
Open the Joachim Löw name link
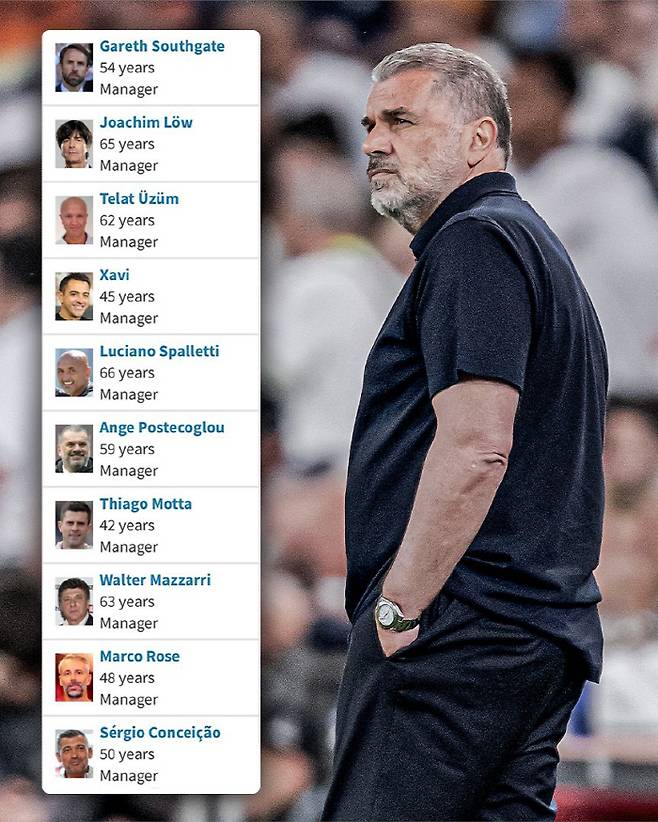point(146,123)
